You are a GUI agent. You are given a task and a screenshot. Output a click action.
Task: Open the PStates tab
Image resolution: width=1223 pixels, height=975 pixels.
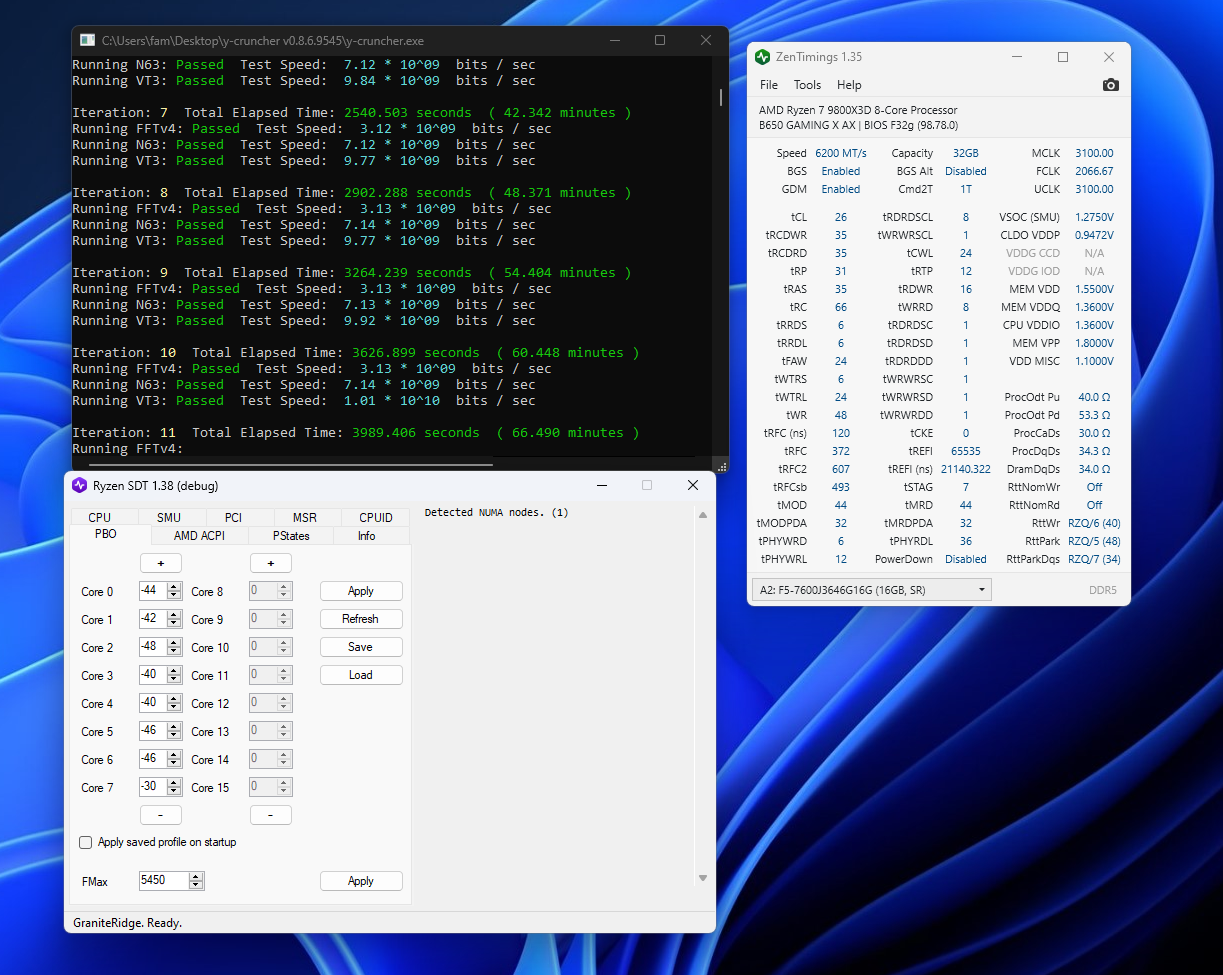pos(291,536)
